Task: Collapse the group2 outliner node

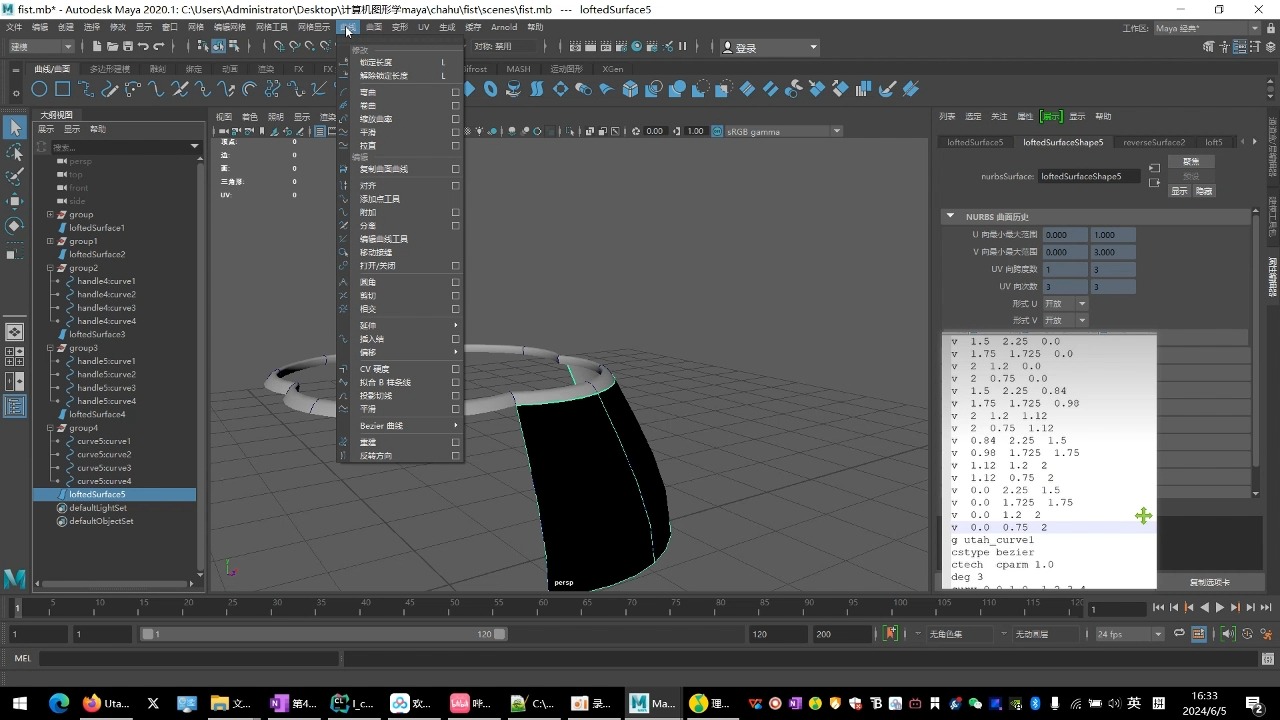Action: (x=50, y=268)
